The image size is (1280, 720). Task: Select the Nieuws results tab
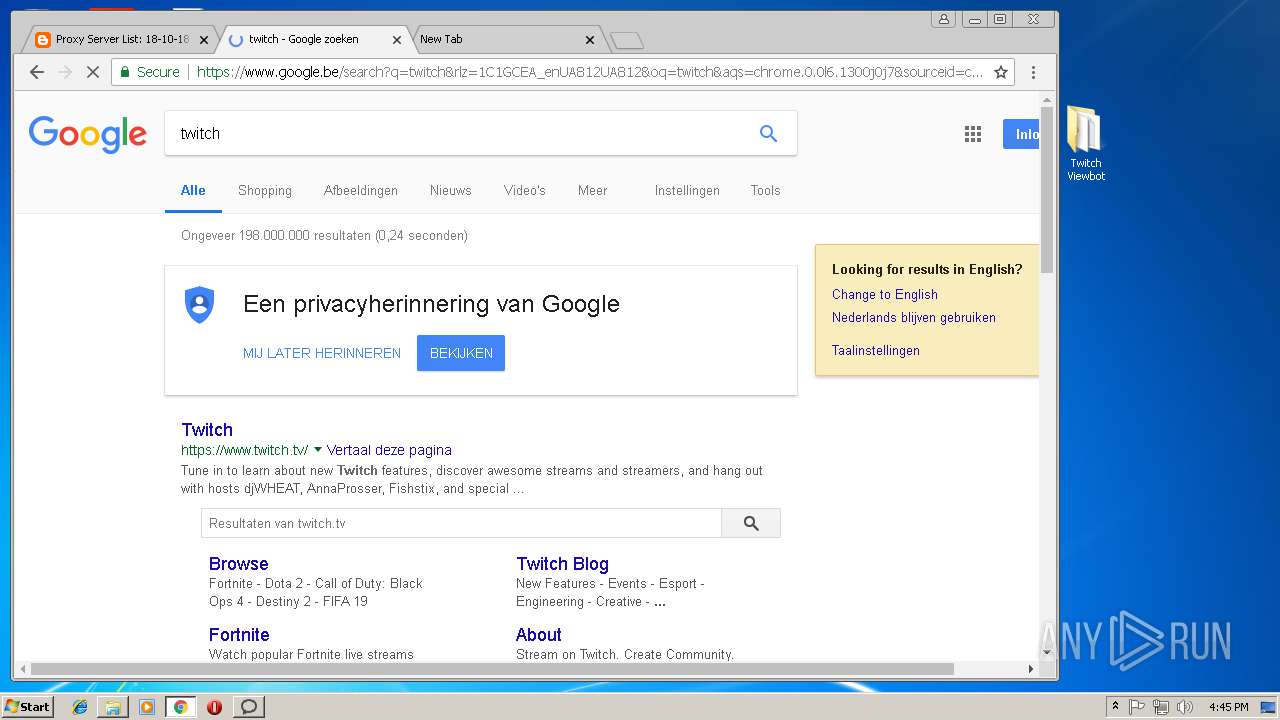(451, 190)
